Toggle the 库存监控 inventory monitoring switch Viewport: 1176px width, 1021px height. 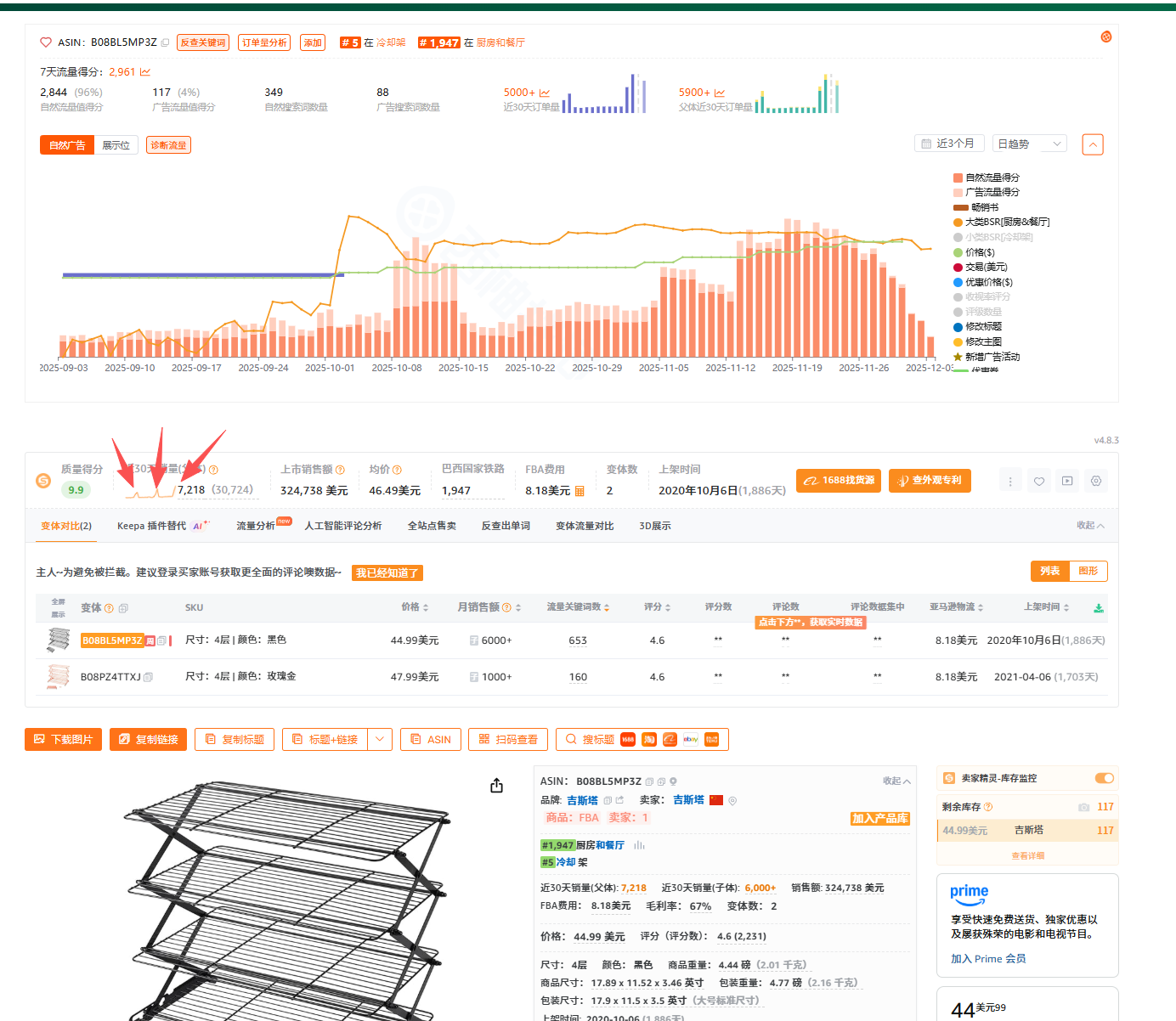tap(1104, 778)
